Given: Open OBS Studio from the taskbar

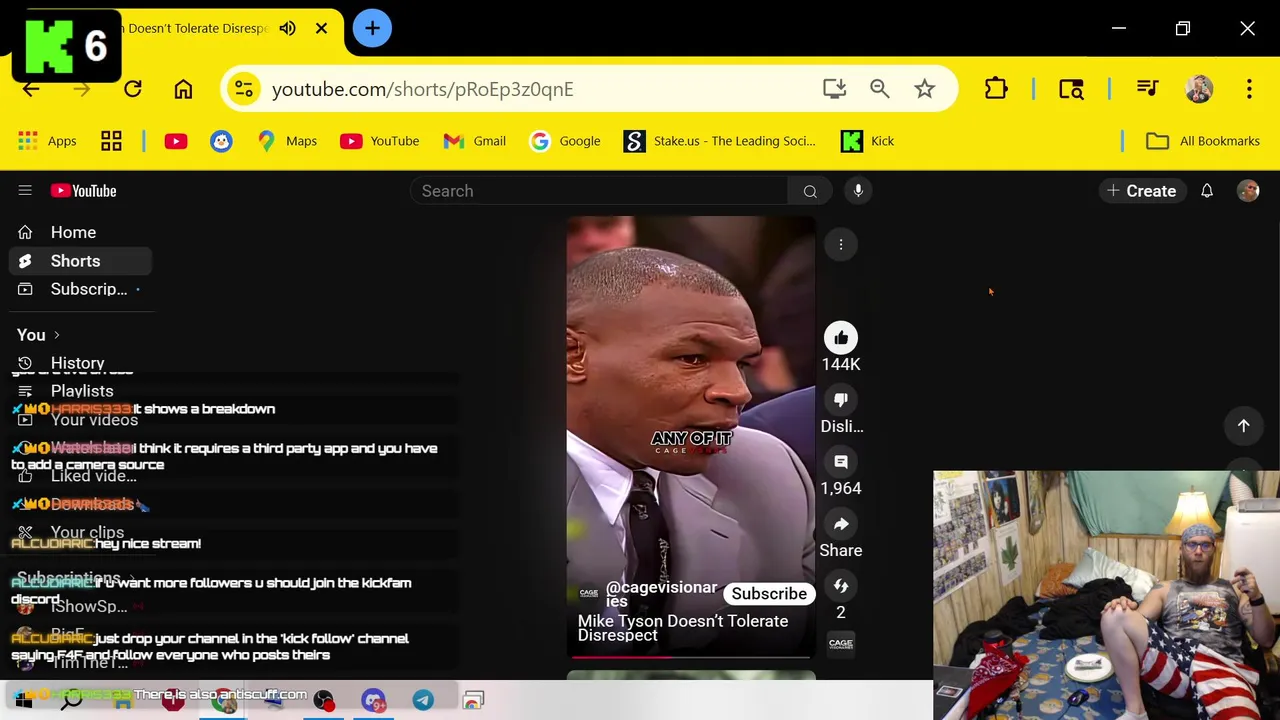Looking at the screenshot, I should click(324, 700).
